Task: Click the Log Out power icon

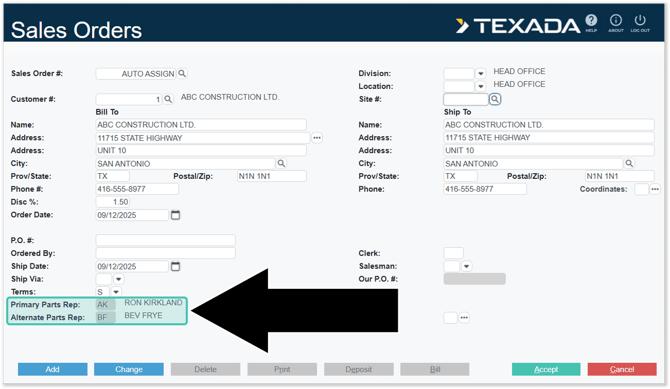Action: tap(640, 22)
